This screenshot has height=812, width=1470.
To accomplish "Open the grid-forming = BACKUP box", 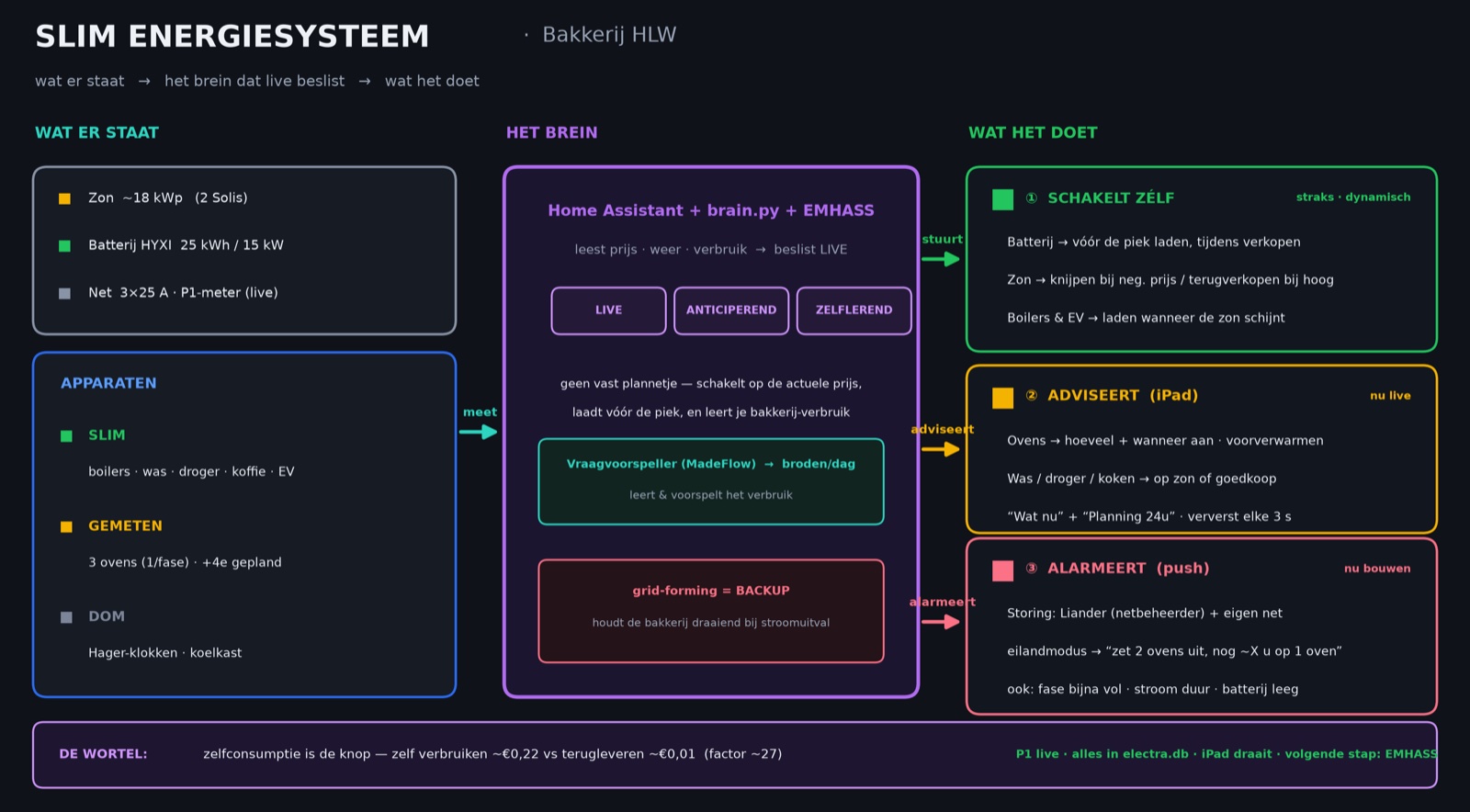I will point(711,611).
